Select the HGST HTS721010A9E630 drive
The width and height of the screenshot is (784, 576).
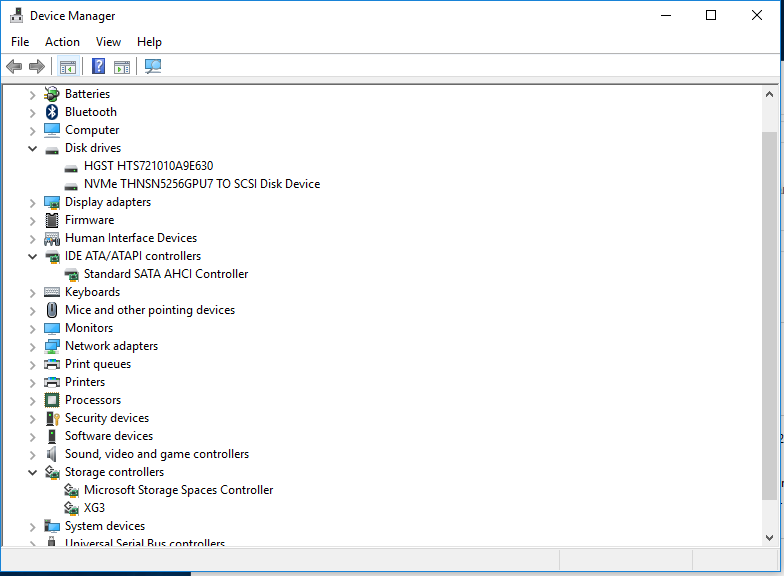coord(148,166)
